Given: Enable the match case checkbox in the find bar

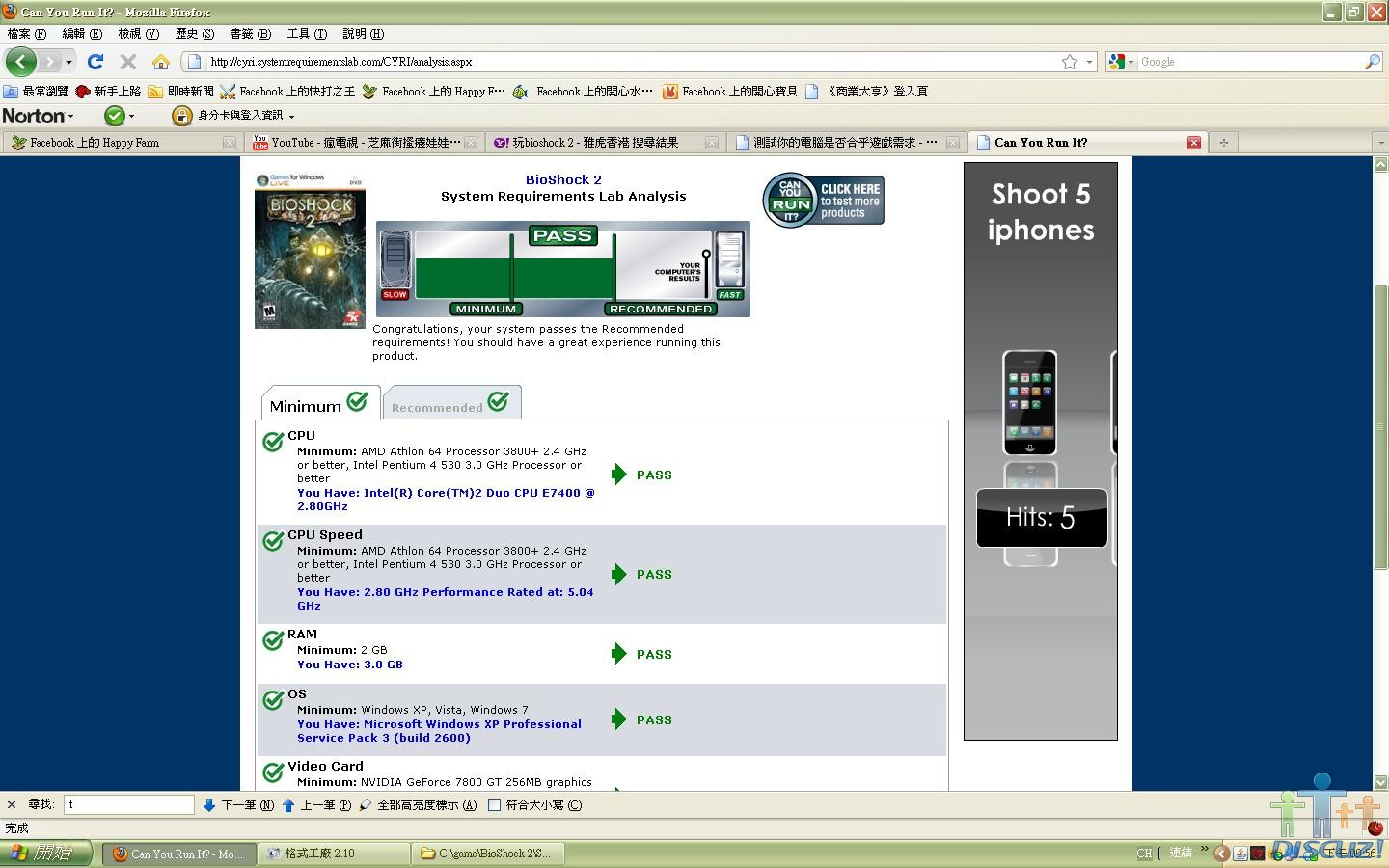Looking at the screenshot, I should [x=495, y=805].
